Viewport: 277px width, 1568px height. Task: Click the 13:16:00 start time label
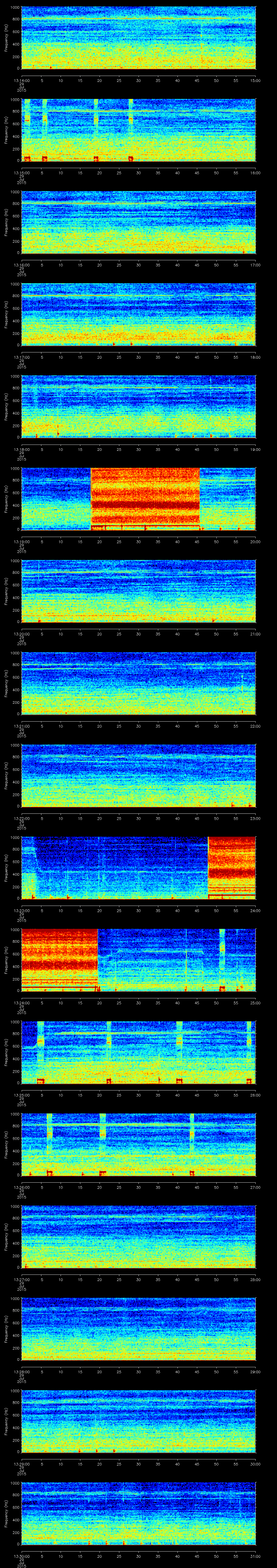21,264
